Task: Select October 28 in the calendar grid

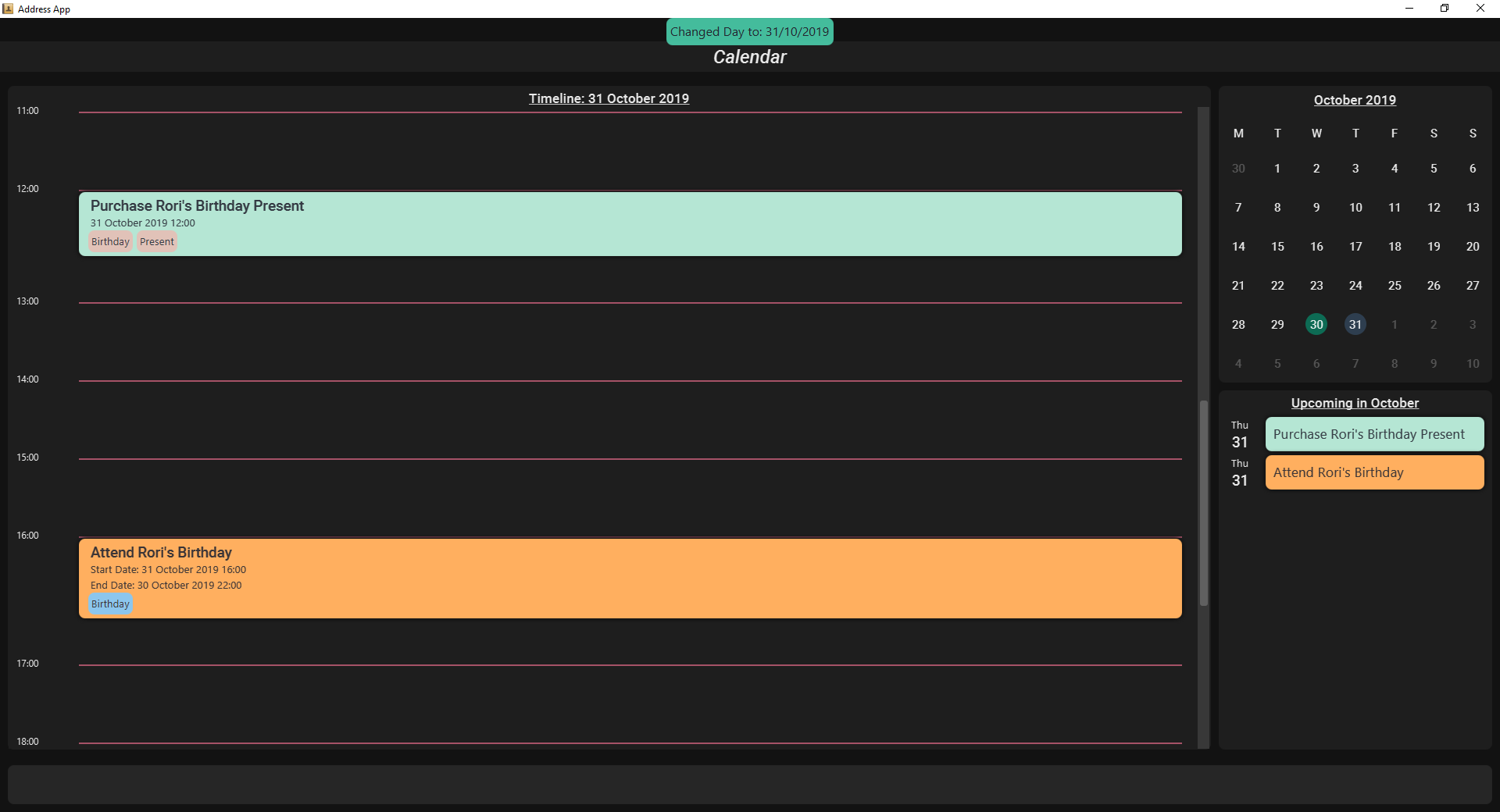Action: click(x=1238, y=325)
